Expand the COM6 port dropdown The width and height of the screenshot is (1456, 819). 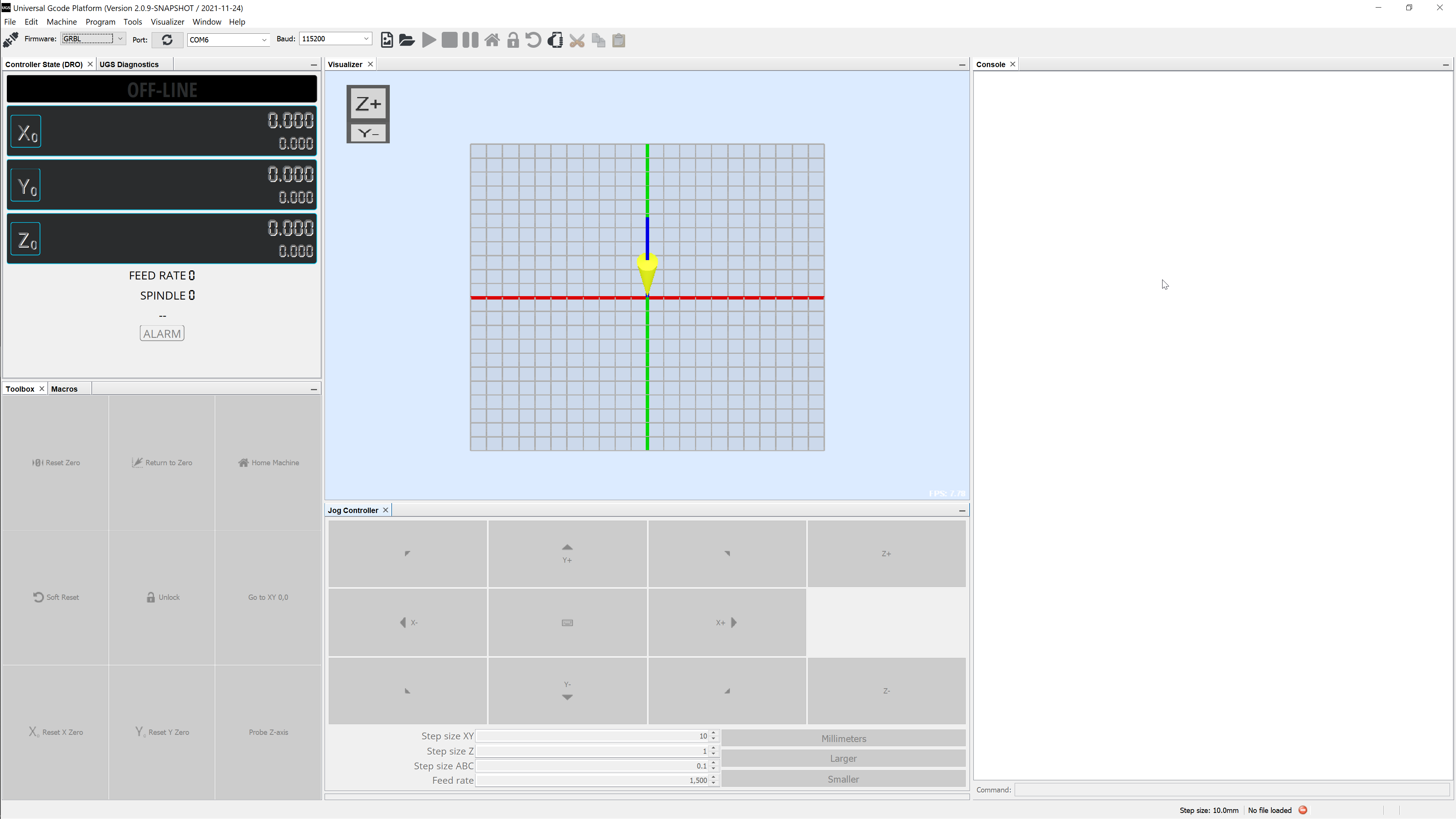point(264,39)
